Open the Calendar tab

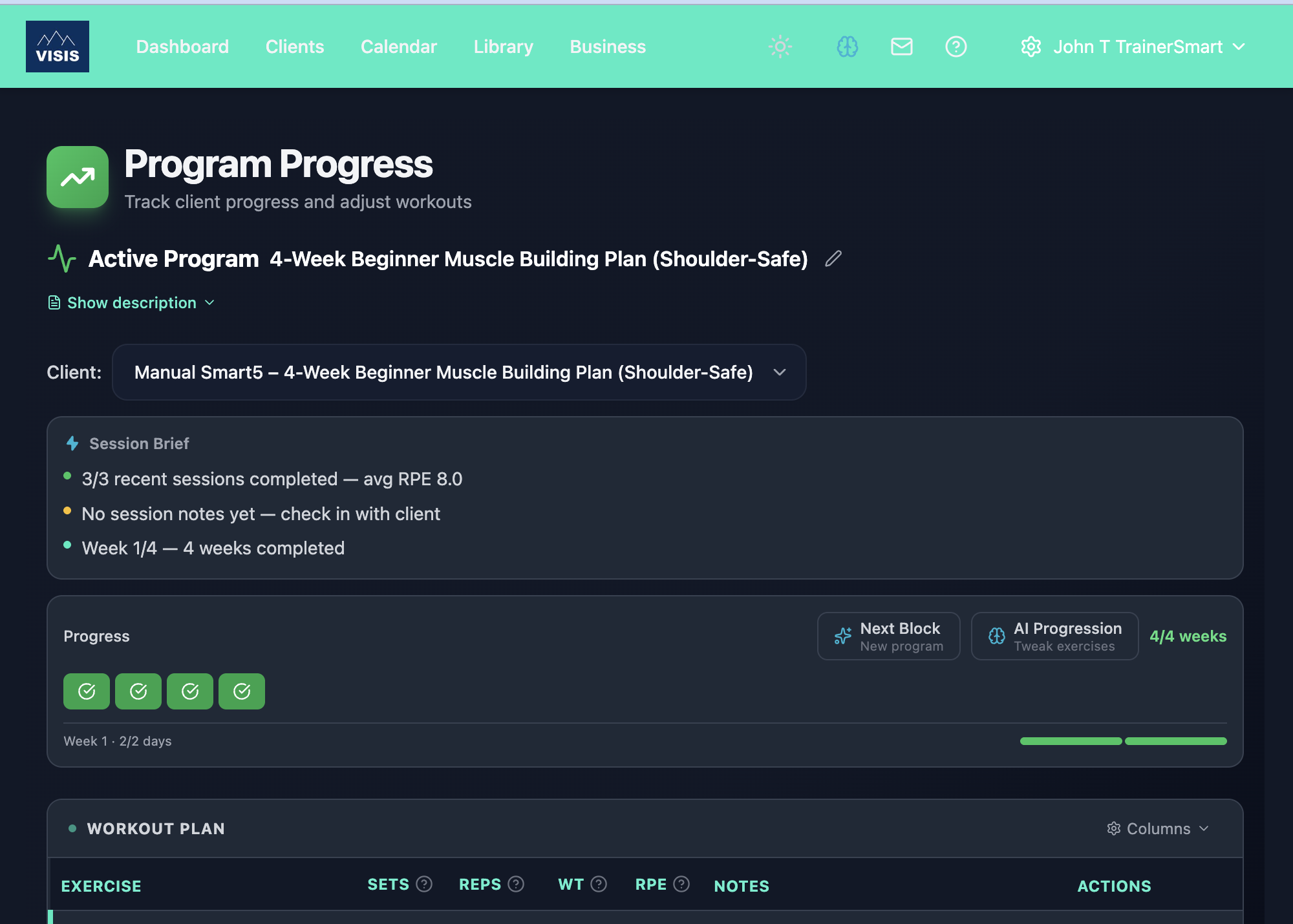398,46
